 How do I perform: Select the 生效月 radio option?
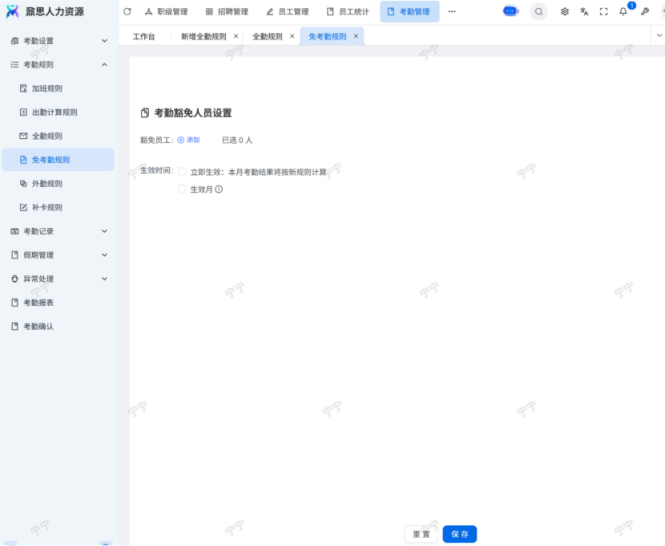182,189
